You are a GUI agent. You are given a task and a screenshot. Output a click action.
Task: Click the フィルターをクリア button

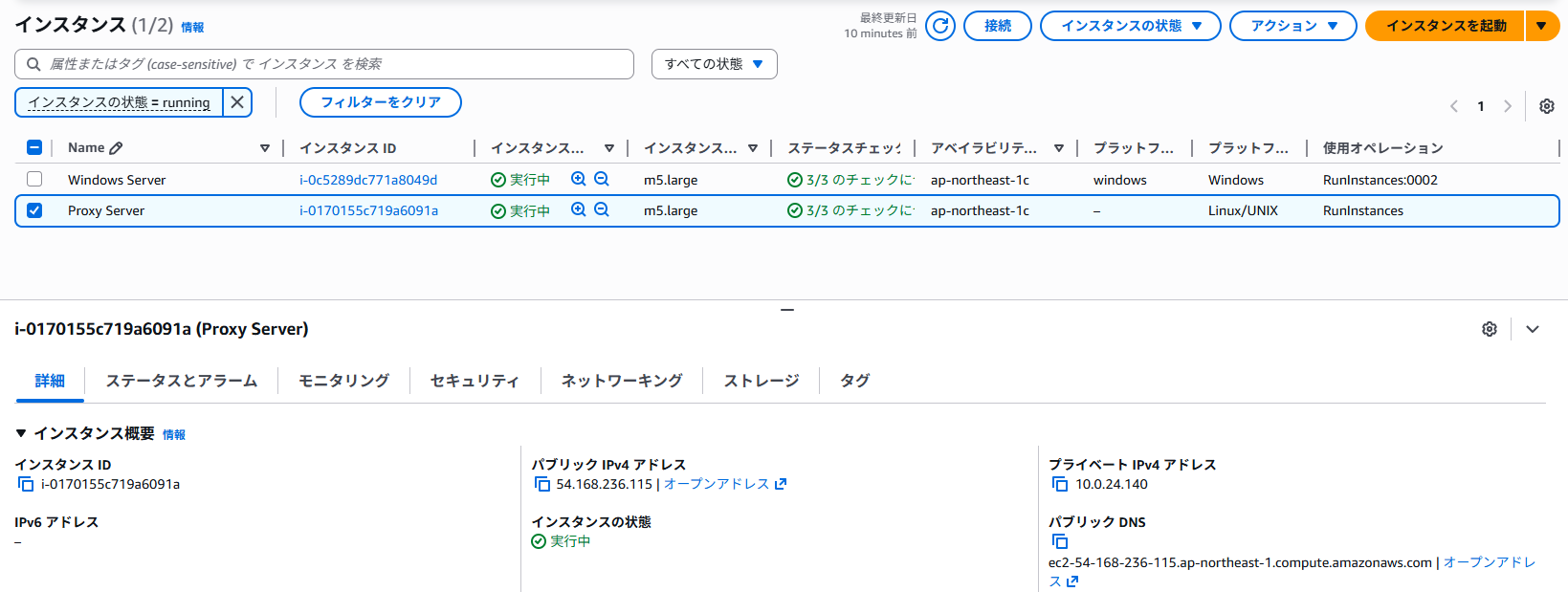[380, 102]
